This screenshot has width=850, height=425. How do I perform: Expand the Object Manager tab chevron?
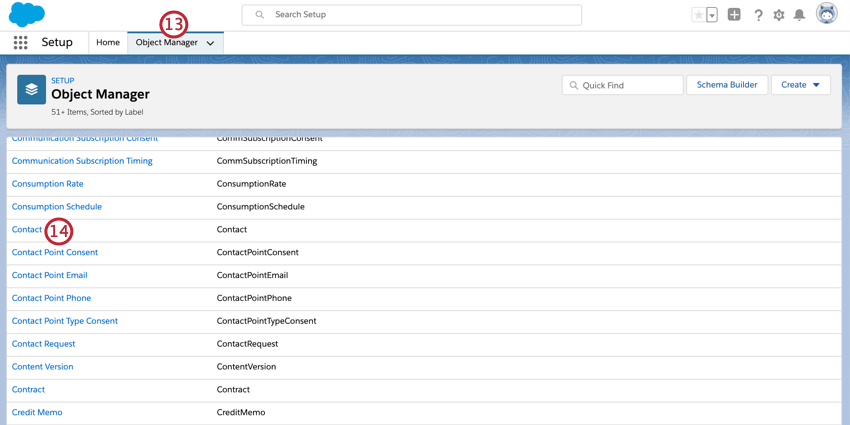point(210,43)
